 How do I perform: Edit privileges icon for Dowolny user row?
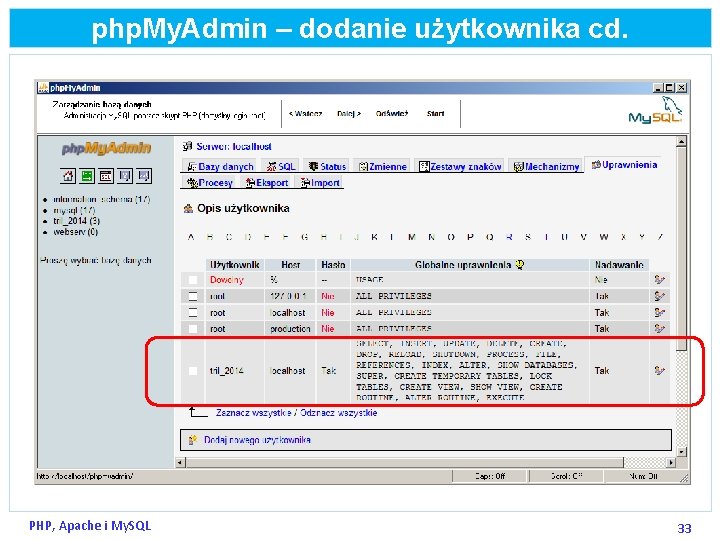point(659,280)
